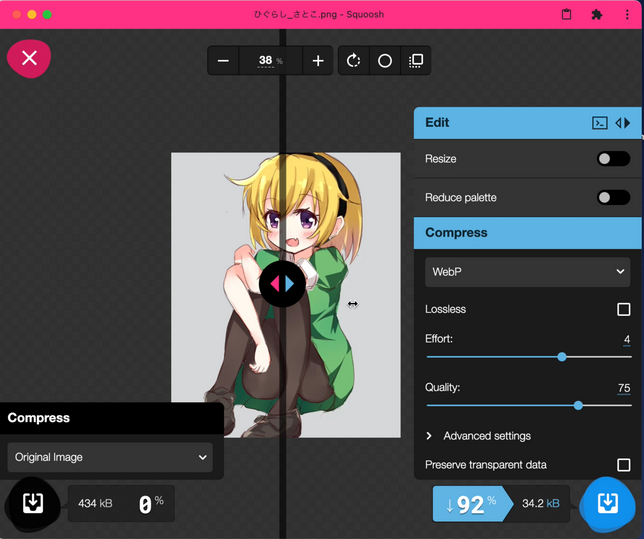
Task: Click the 434 kB original size label
Action: pyautogui.click(x=95, y=504)
